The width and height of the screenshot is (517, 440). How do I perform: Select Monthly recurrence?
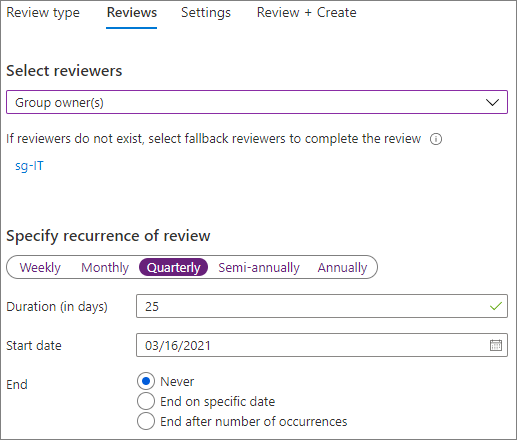pos(105,267)
